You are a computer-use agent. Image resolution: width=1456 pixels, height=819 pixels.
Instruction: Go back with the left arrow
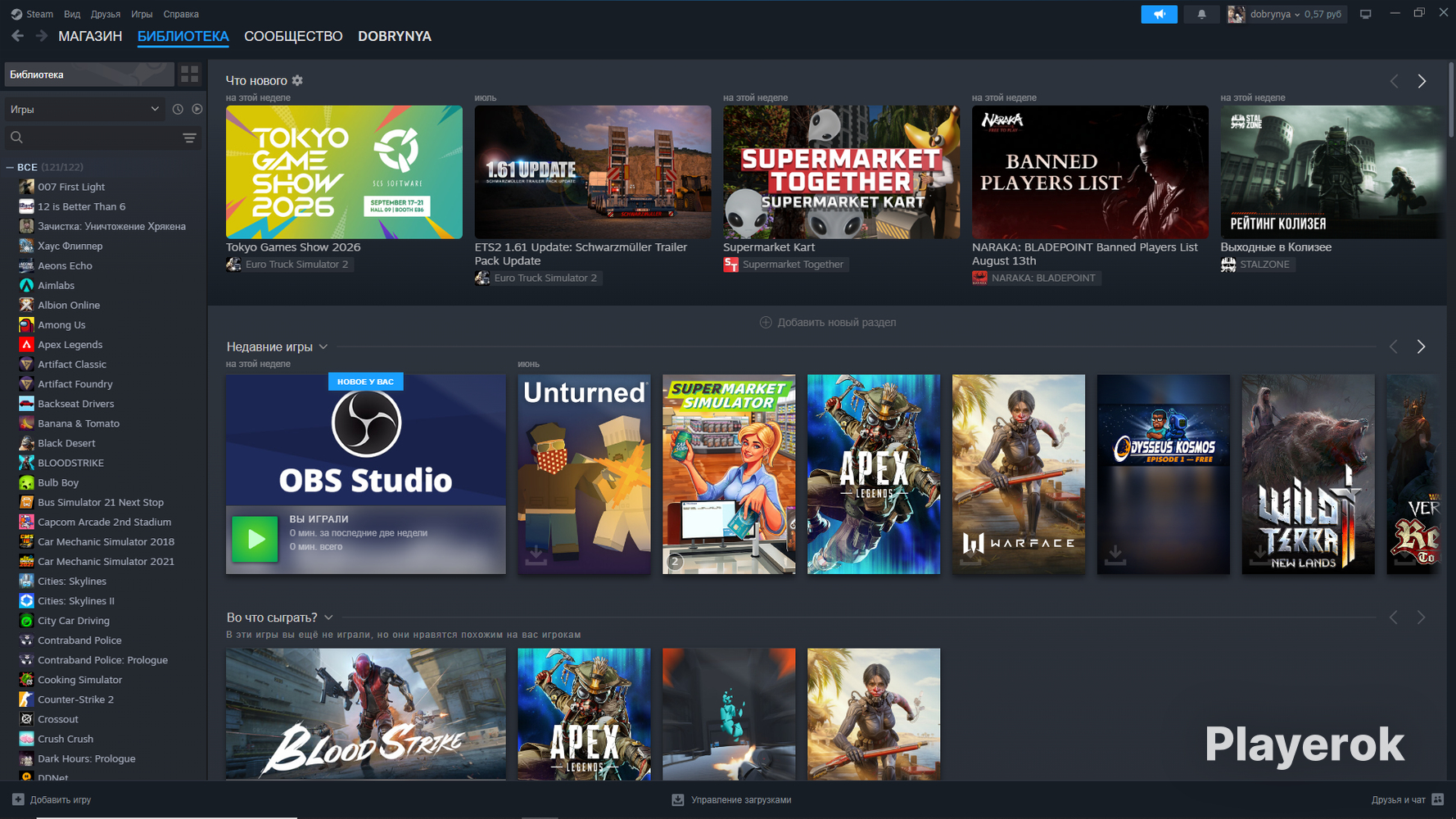(17, 36)
